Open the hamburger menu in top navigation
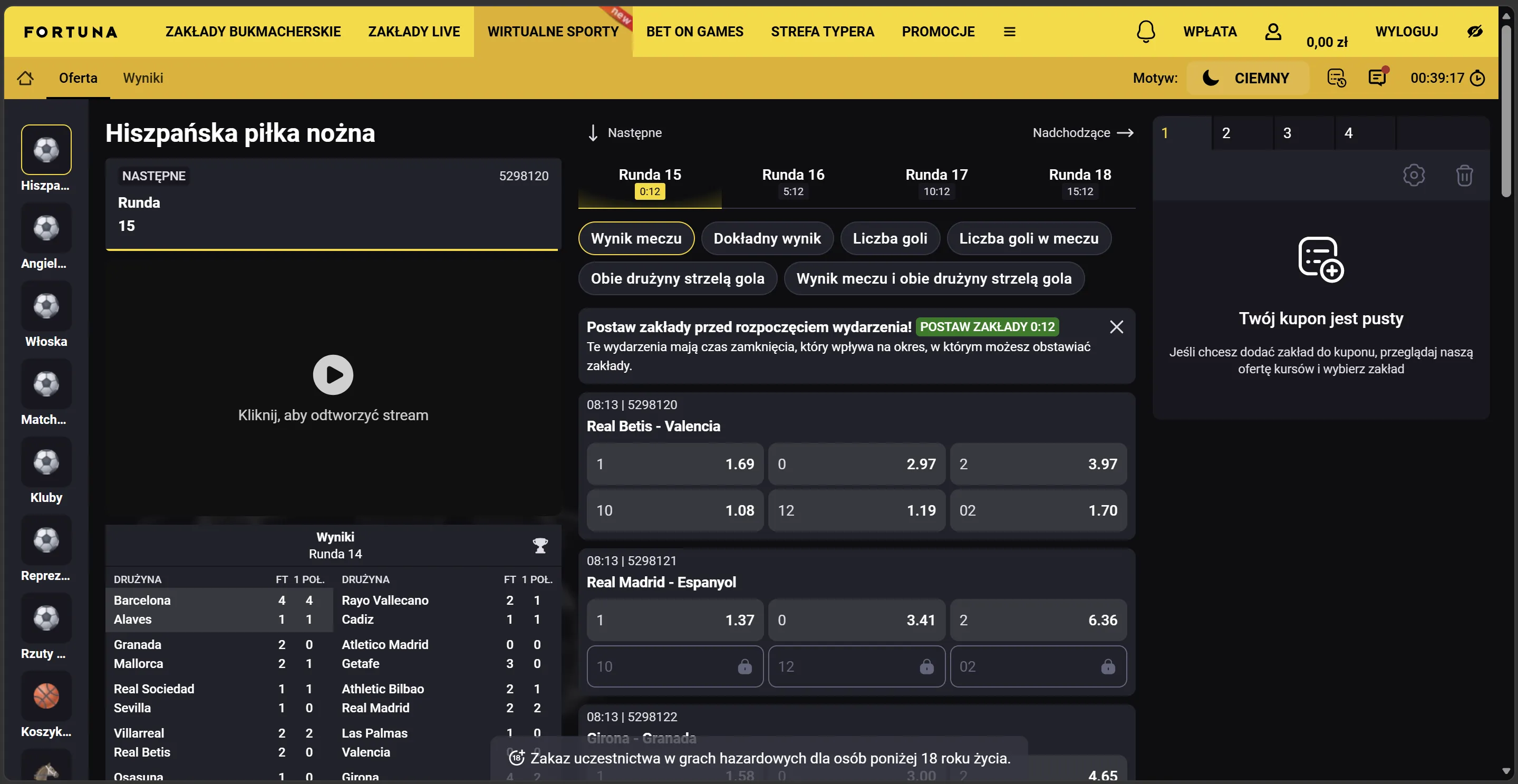Viewport: 1518px width, 784px height. click(1009, 32)
